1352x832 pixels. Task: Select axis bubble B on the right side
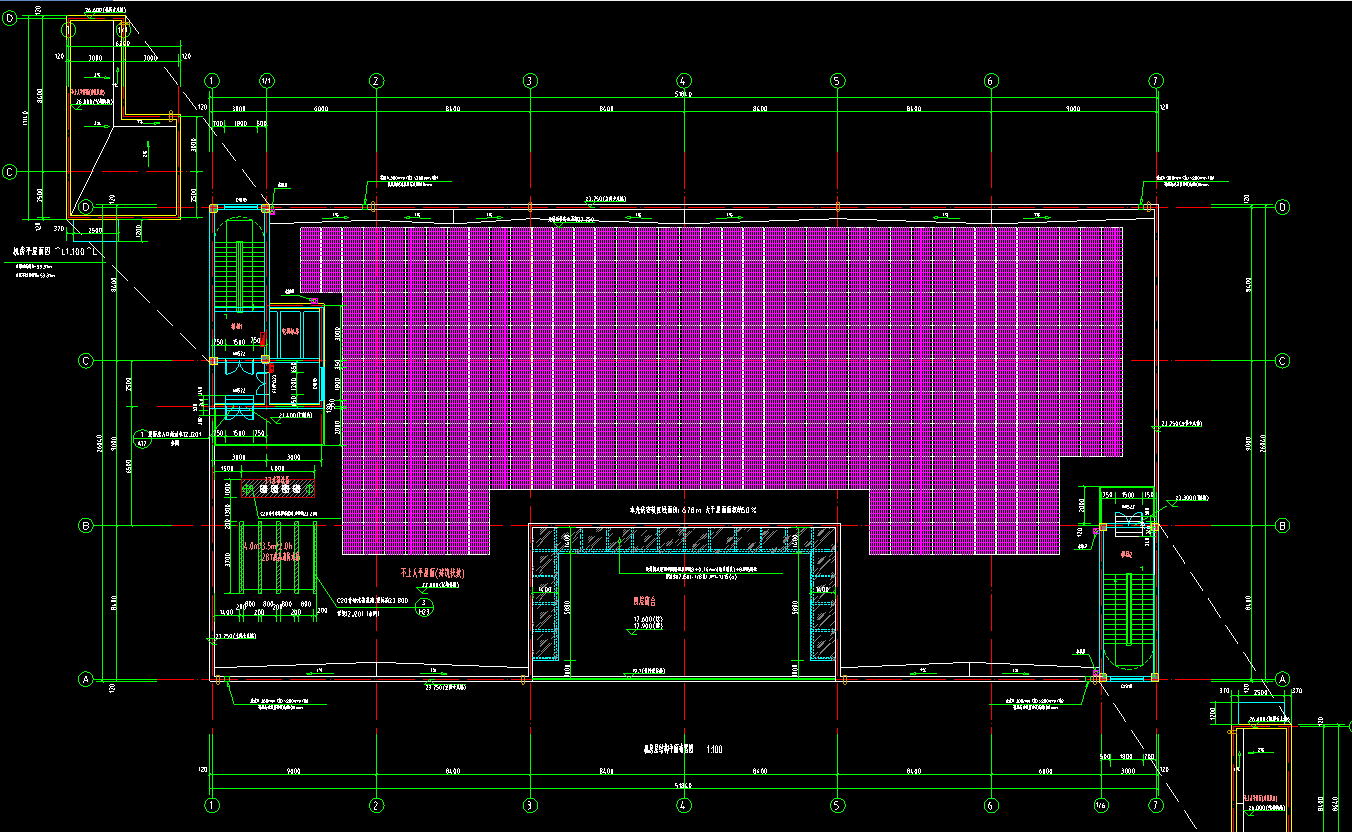pyautogui.click(x=1283, y=525)
